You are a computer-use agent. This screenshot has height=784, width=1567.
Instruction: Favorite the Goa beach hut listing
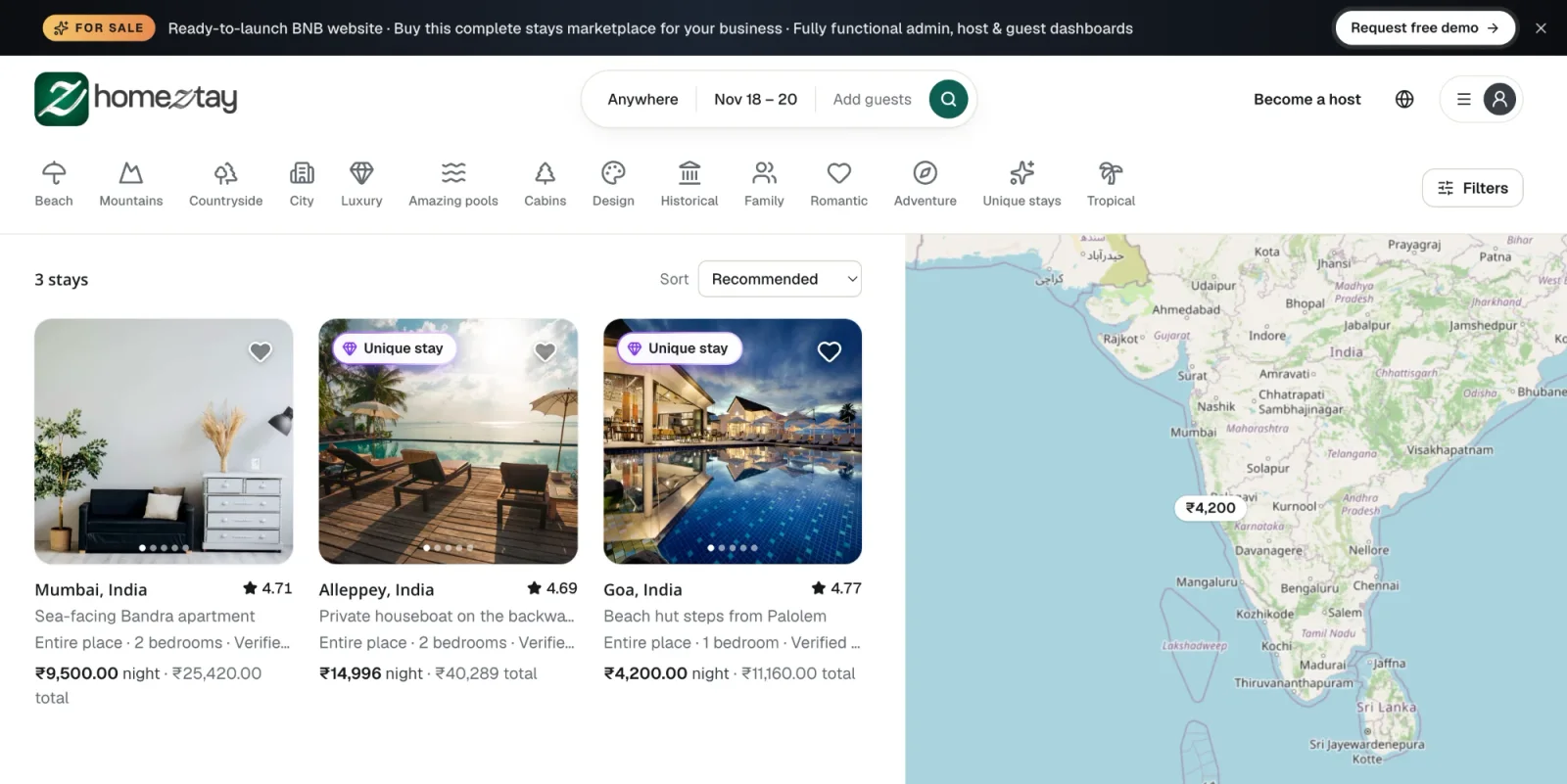[830, 351]
